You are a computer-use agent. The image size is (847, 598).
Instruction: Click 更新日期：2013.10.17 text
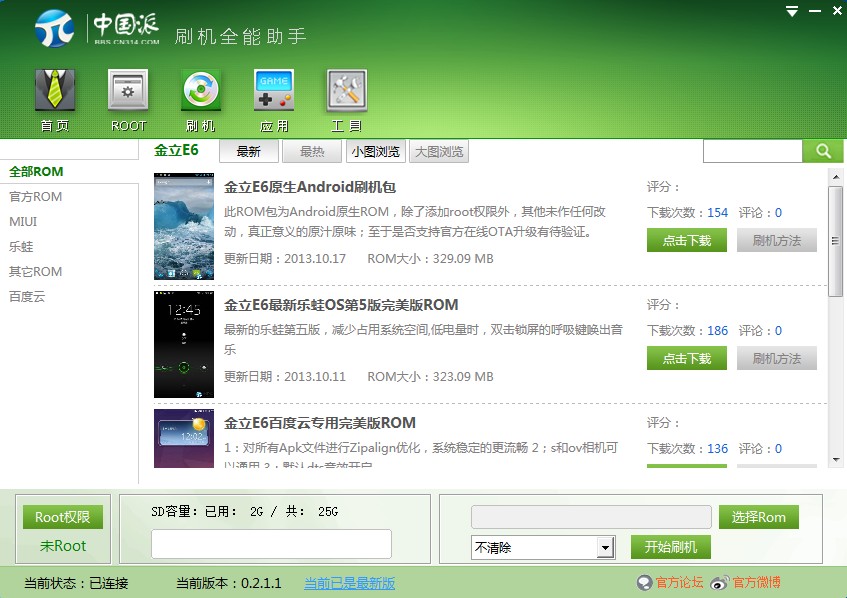coord(285,258)
